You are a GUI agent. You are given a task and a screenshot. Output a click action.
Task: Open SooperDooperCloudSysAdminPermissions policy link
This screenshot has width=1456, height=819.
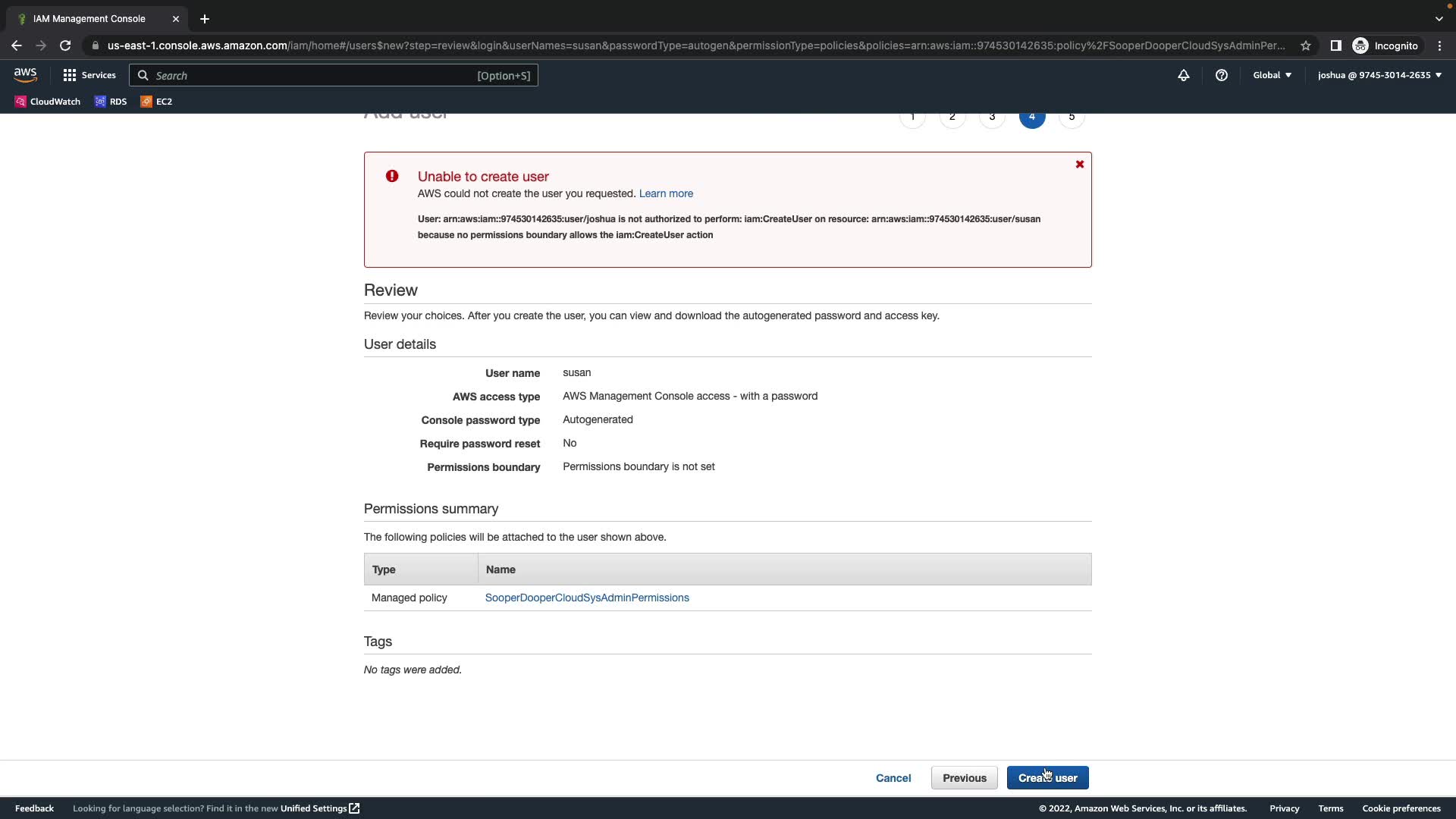(586, 598)
